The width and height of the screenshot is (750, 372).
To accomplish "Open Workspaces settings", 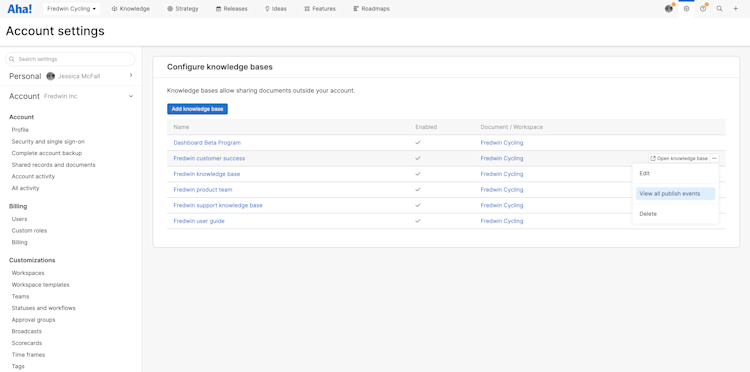I will [x=28, y=273].
